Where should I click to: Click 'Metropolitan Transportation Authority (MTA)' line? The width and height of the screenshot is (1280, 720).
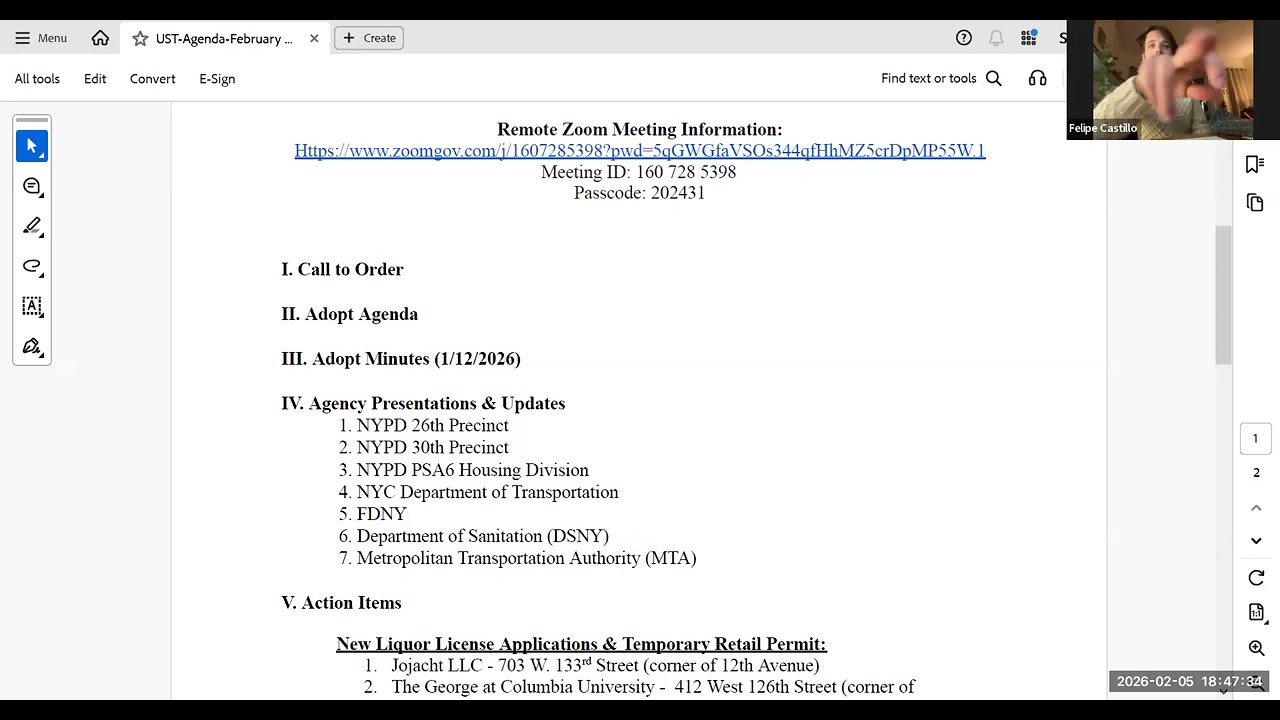click(x=527, y=558)
